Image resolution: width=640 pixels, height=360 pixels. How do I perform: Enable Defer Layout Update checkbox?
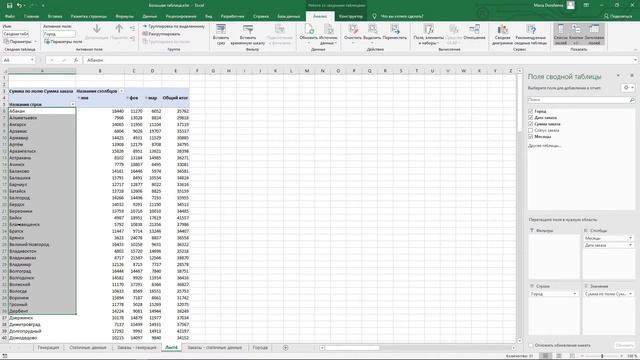click(531, 345)
